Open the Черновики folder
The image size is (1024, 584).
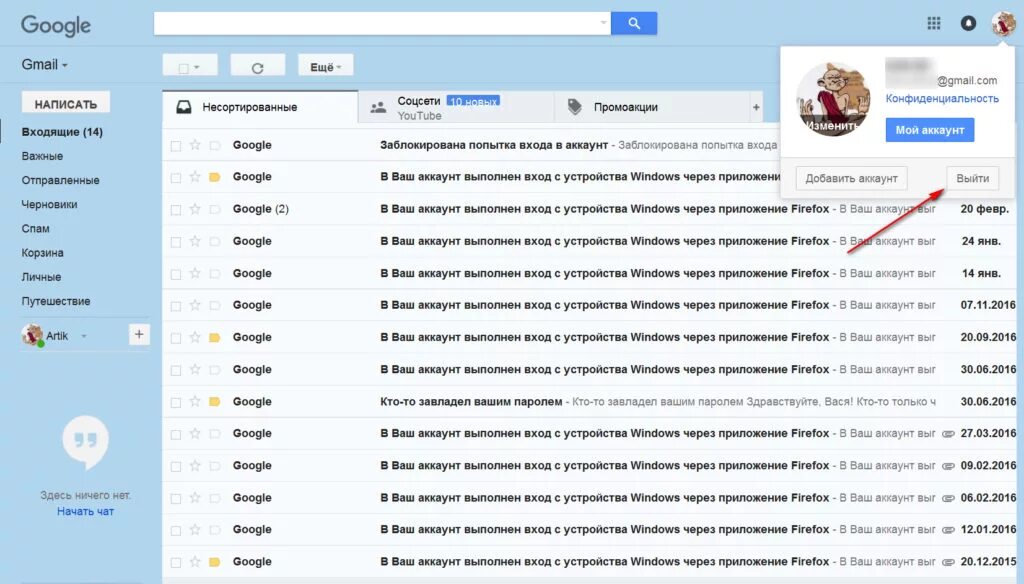coord(50,204)
